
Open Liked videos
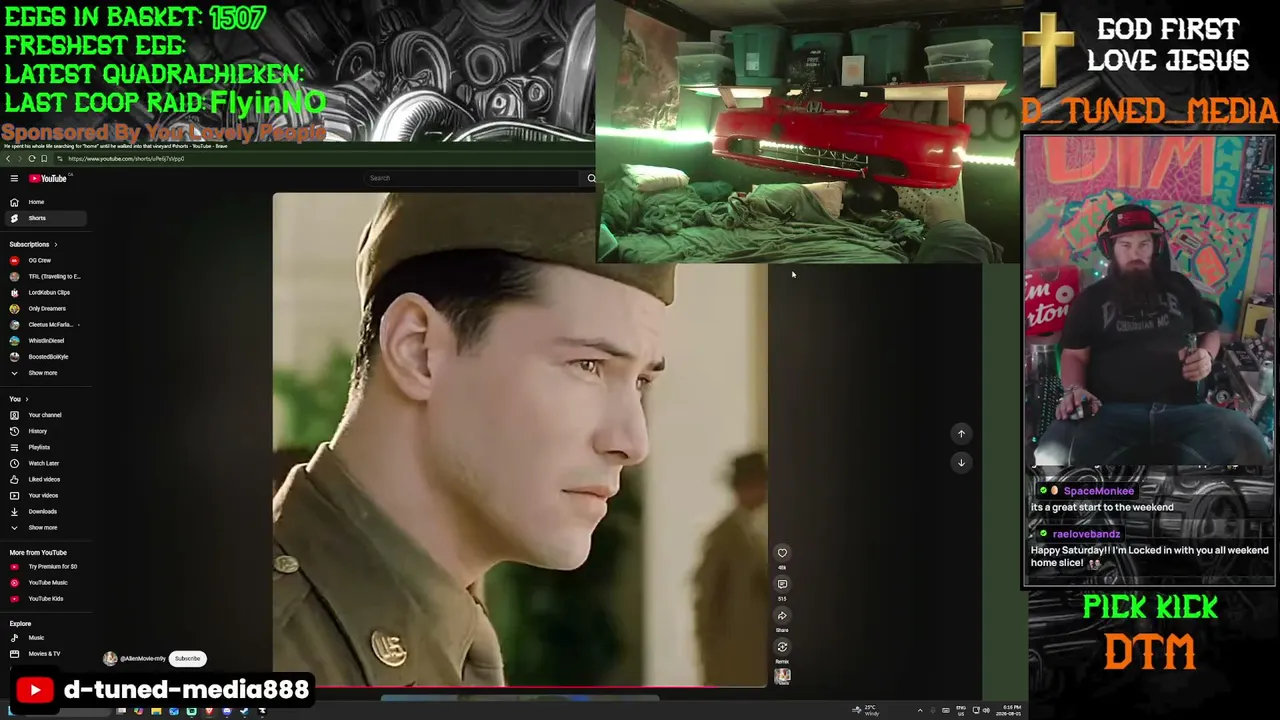(x=44, y=479)
